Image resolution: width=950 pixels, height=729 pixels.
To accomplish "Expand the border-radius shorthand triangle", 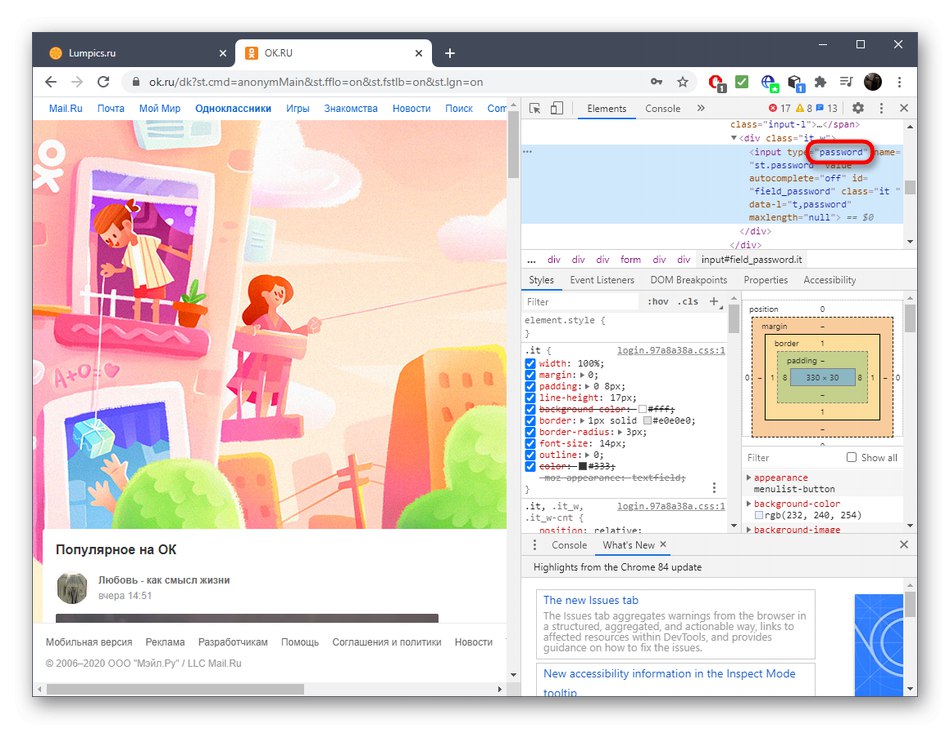I will [x=620, y=432].
